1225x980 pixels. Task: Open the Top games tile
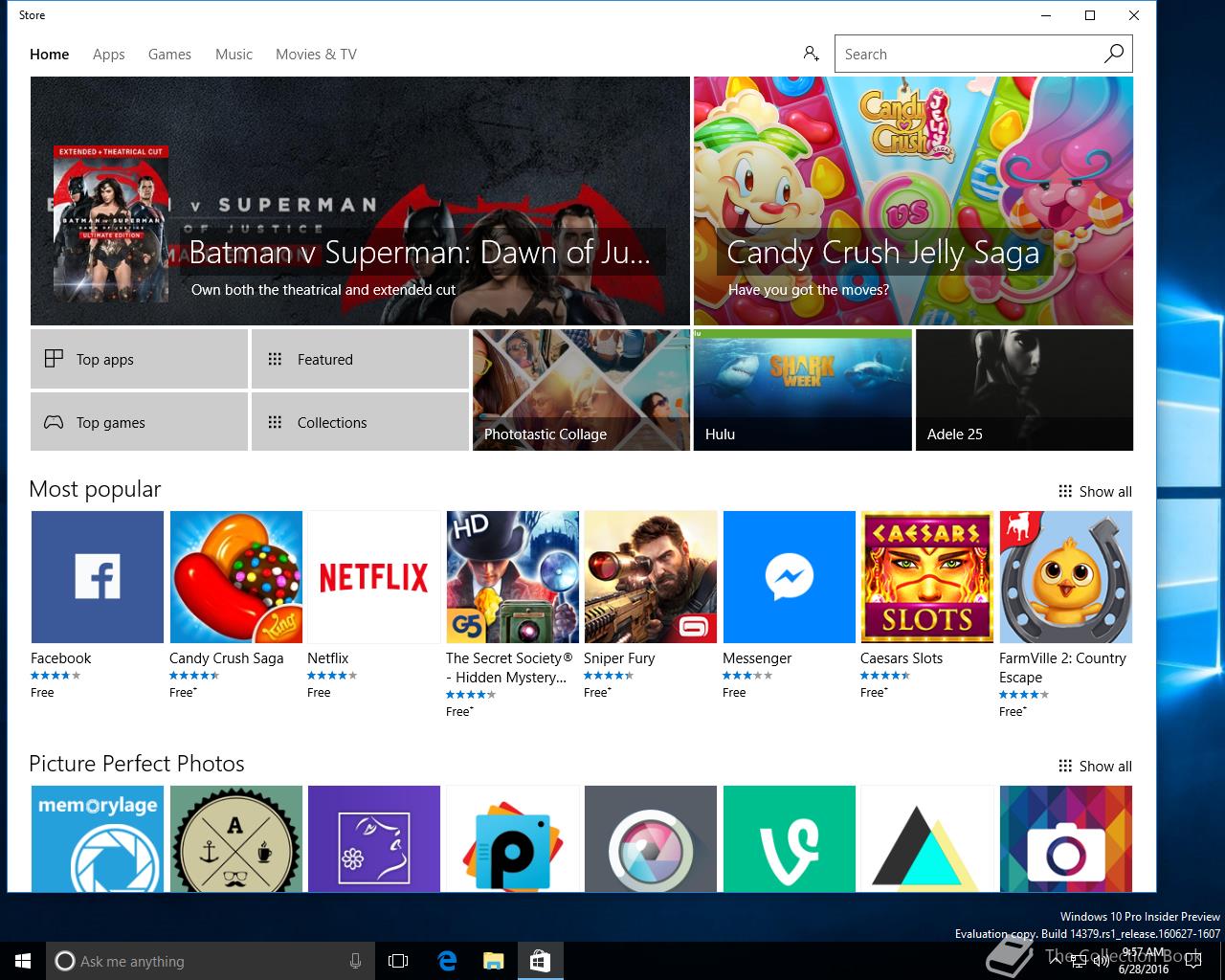(139, 422)
